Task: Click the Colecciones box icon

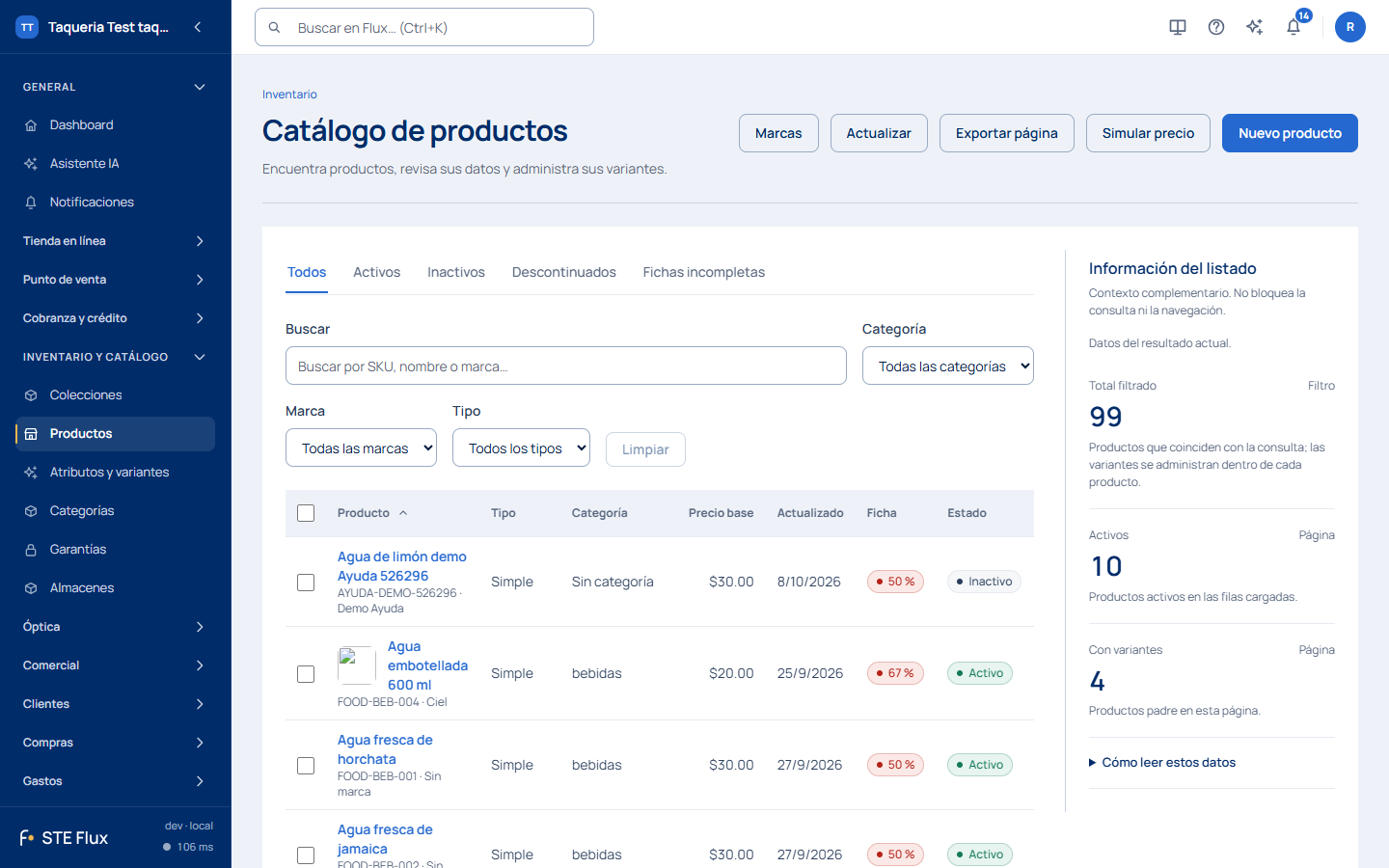Action: coord(31,395)
